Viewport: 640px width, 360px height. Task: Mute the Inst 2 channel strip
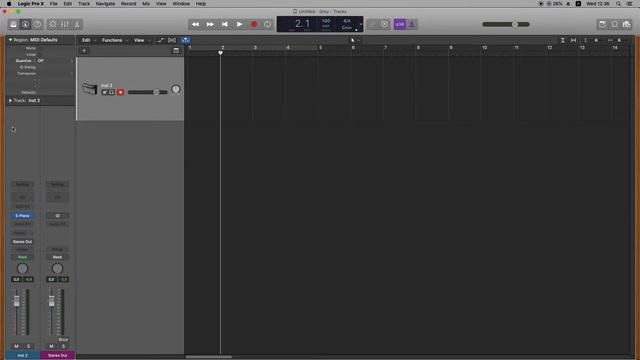pos(16,346)
